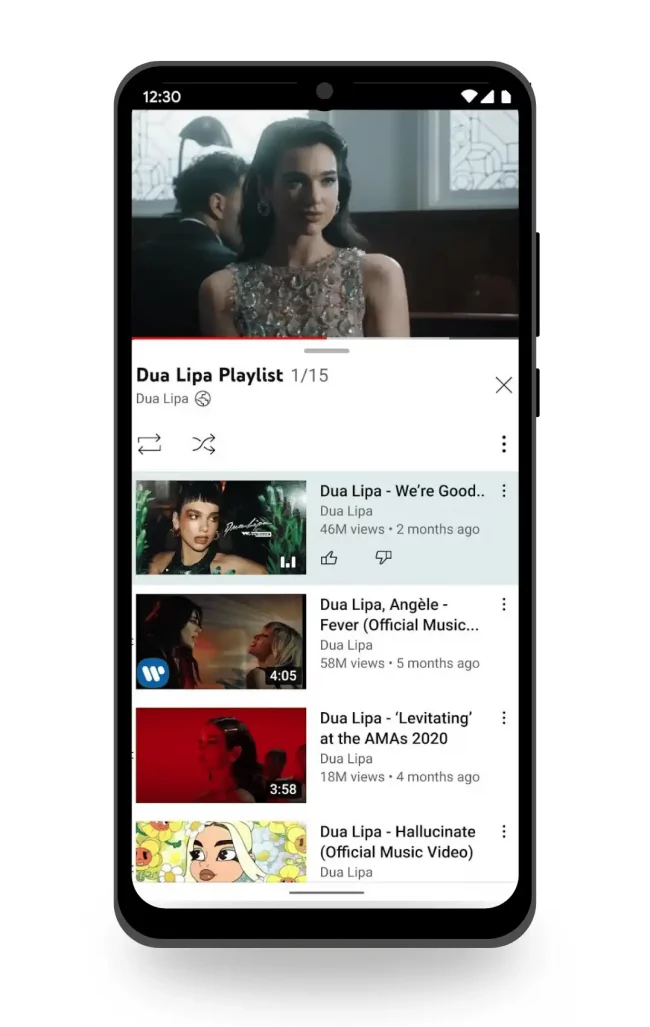Open more options for Hallucinate video
The height and width of the screenshot is (1027, 650).
[504, 832]
